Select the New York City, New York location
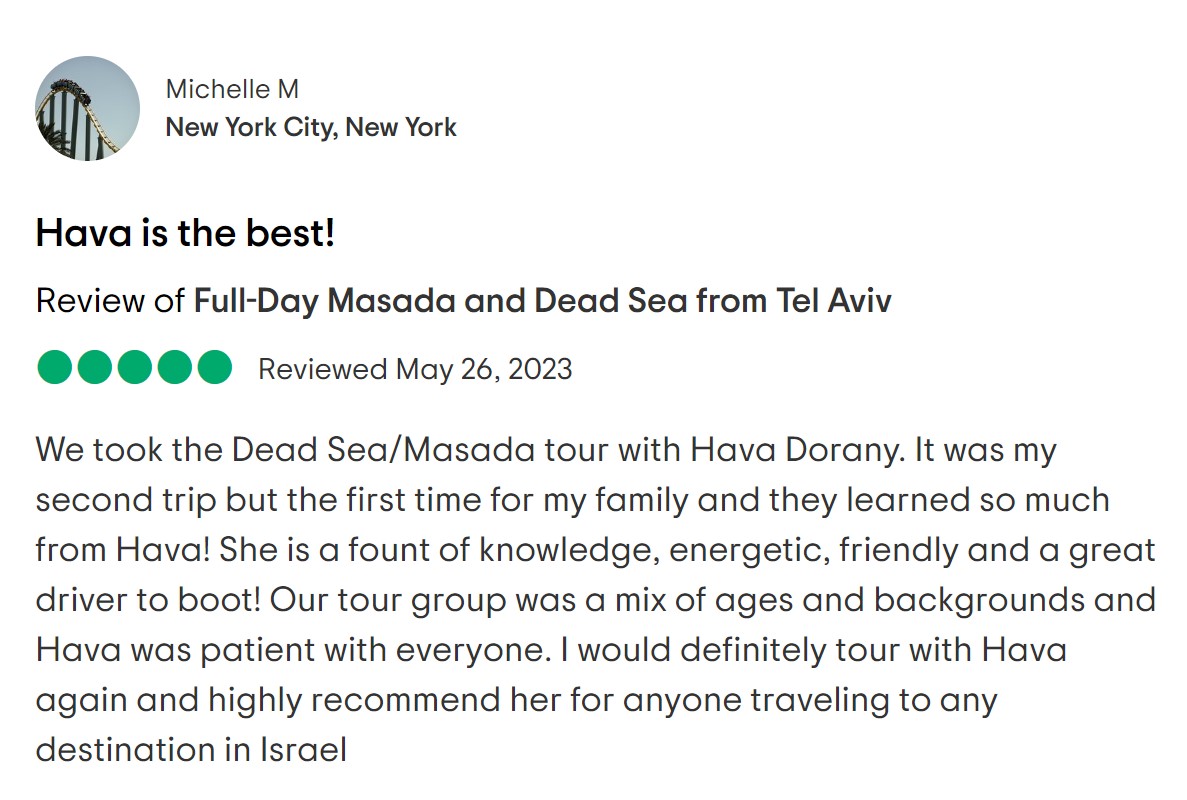Image resolution: width=1187 pixels, height=800 pixels. point(311,127)
